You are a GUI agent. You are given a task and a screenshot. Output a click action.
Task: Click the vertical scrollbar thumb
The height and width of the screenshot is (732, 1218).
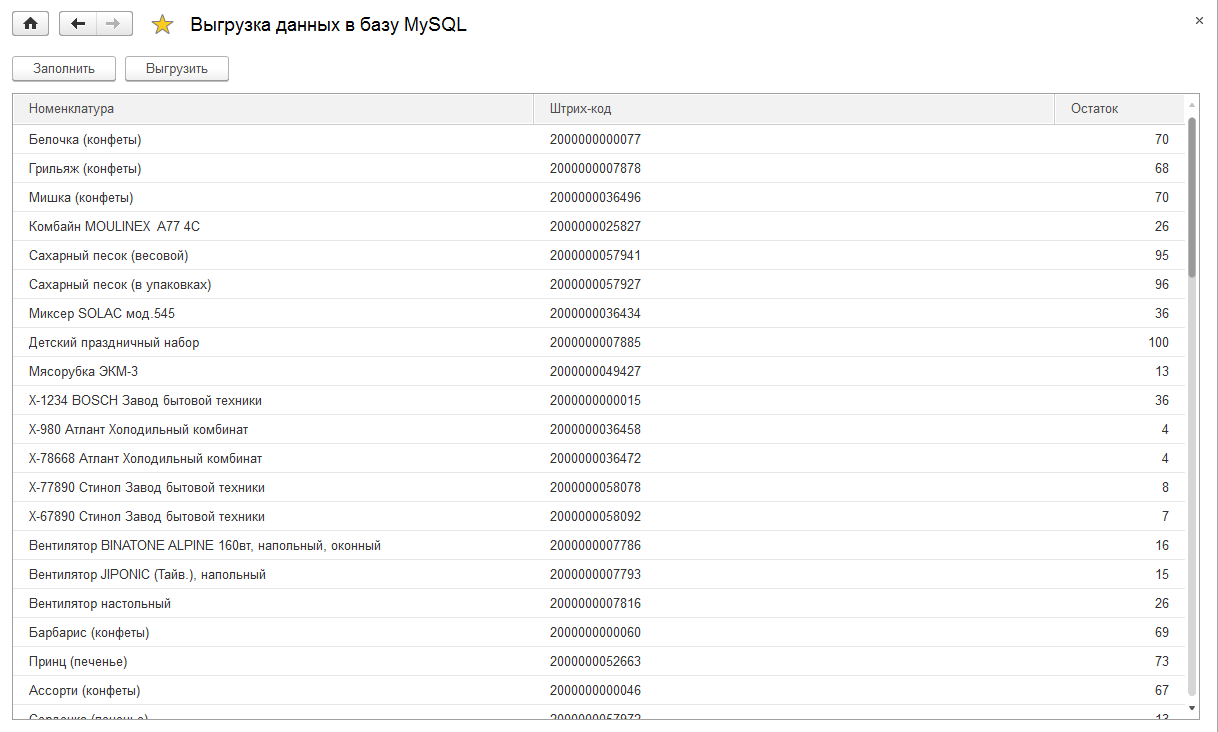(1191, 196)
